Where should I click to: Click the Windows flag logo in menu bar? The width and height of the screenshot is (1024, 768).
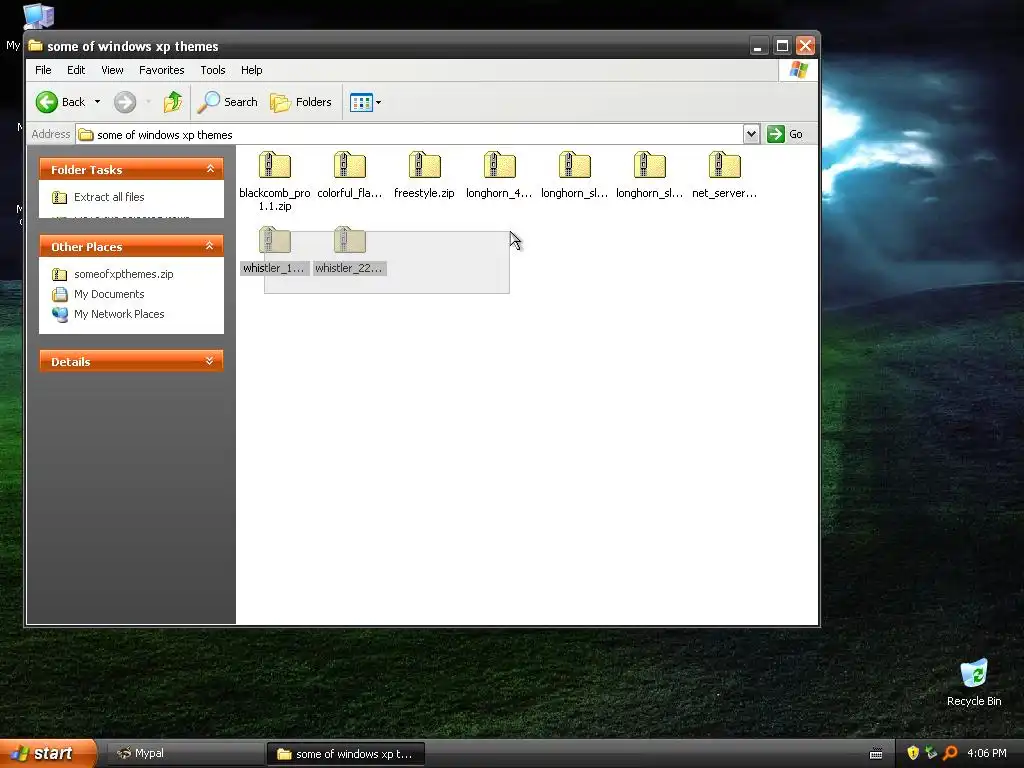[798, 70]
